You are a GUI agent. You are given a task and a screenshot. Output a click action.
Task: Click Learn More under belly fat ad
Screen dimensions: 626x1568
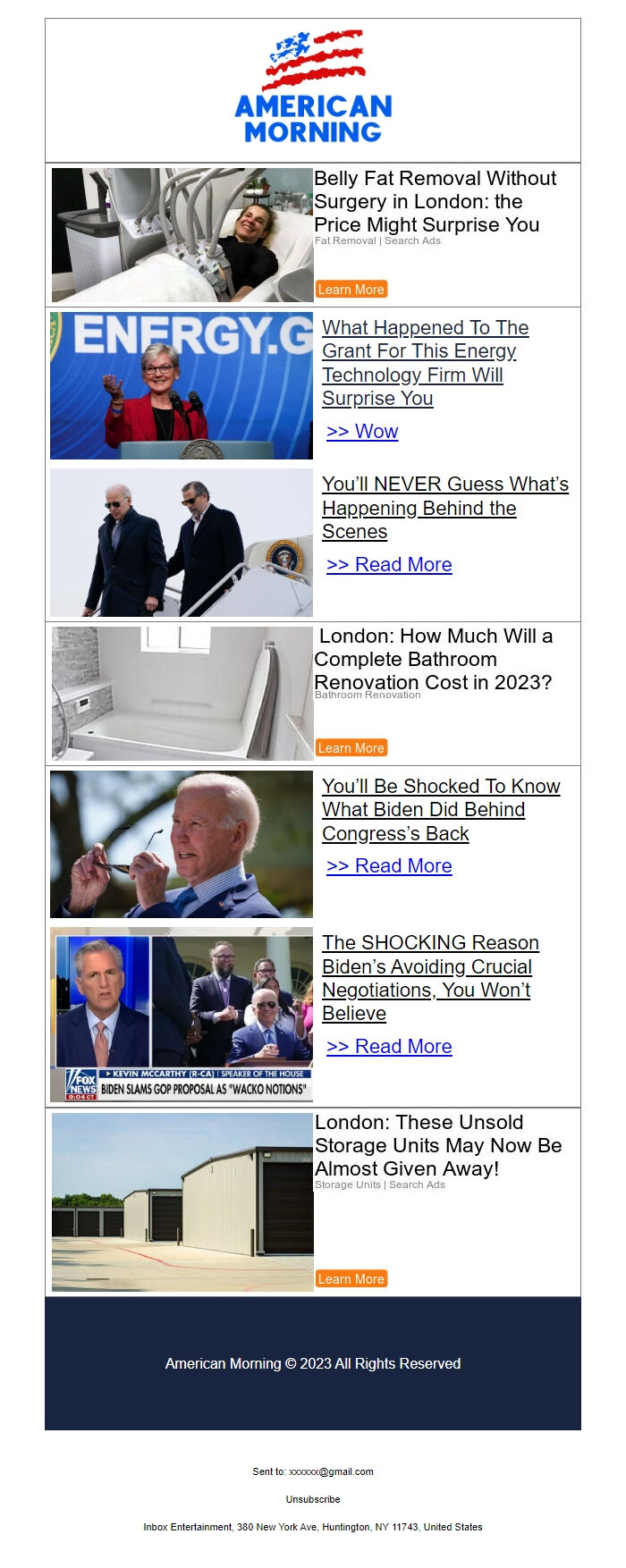pyautogui.click(x=351, y=289)
